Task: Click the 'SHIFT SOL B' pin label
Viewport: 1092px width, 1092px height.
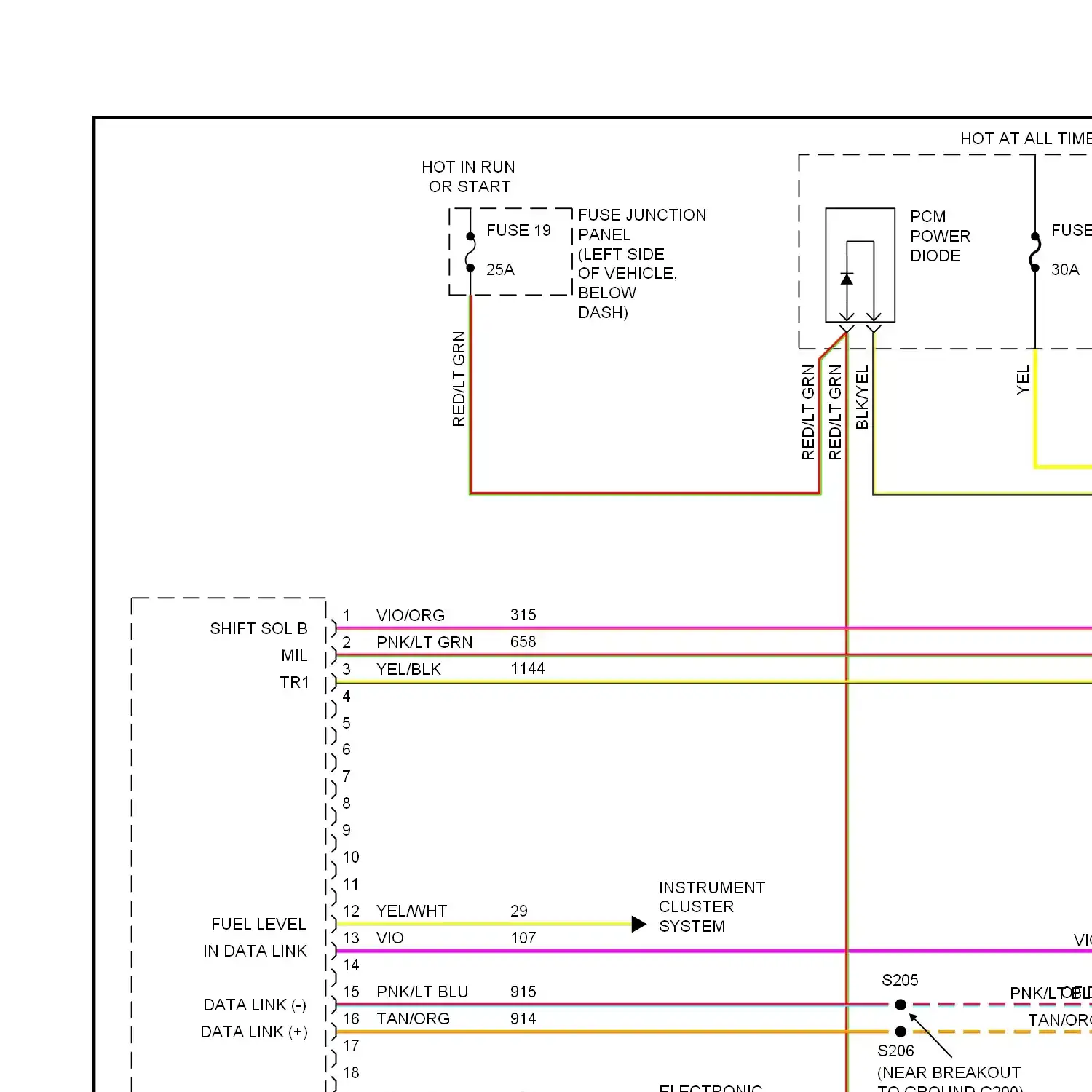Action: click(258, 628)
